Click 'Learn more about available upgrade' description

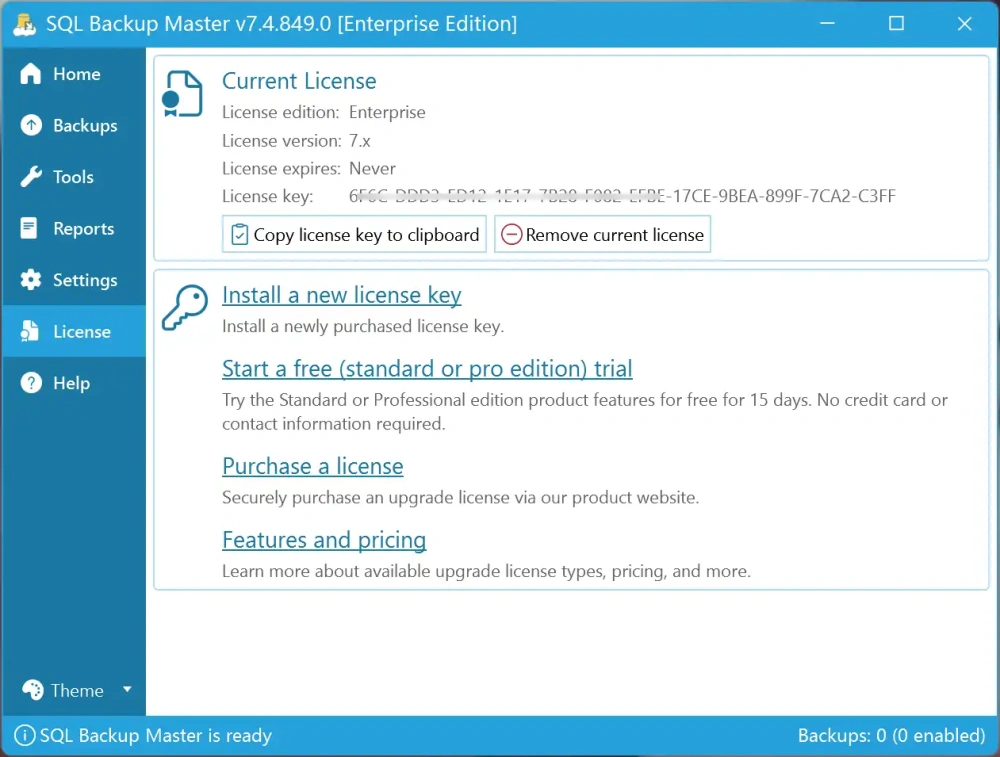tap(486, 571)
